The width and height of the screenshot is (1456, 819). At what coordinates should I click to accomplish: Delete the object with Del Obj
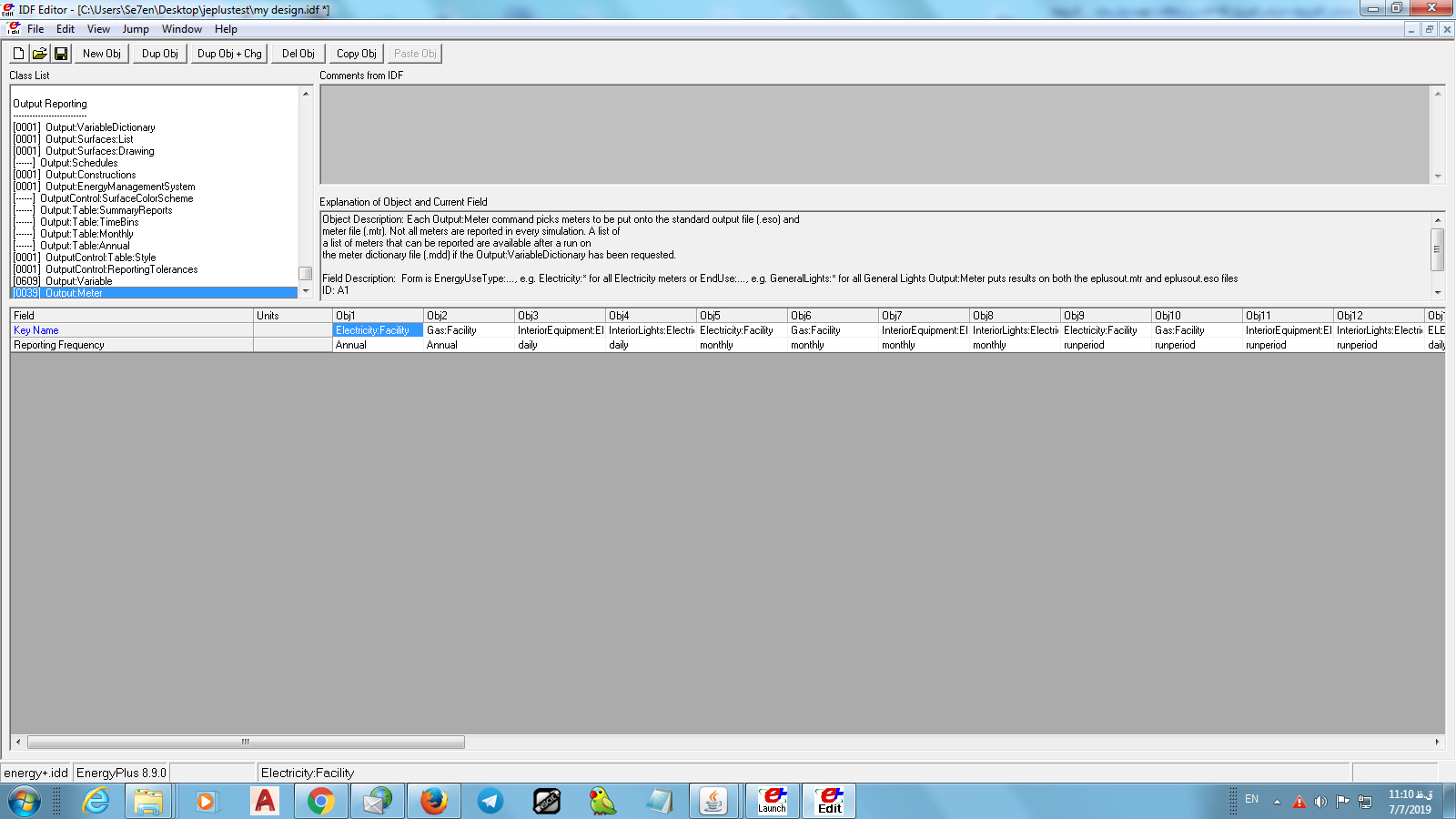pos(298,54)
